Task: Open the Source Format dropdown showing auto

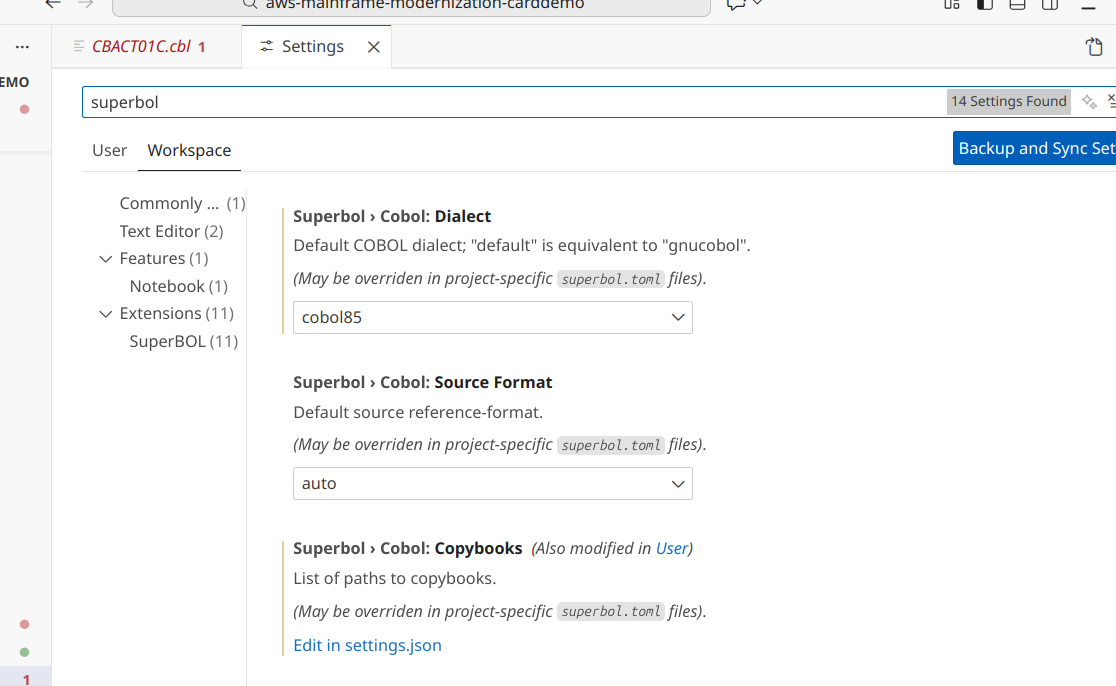Action: pos(493,484)
